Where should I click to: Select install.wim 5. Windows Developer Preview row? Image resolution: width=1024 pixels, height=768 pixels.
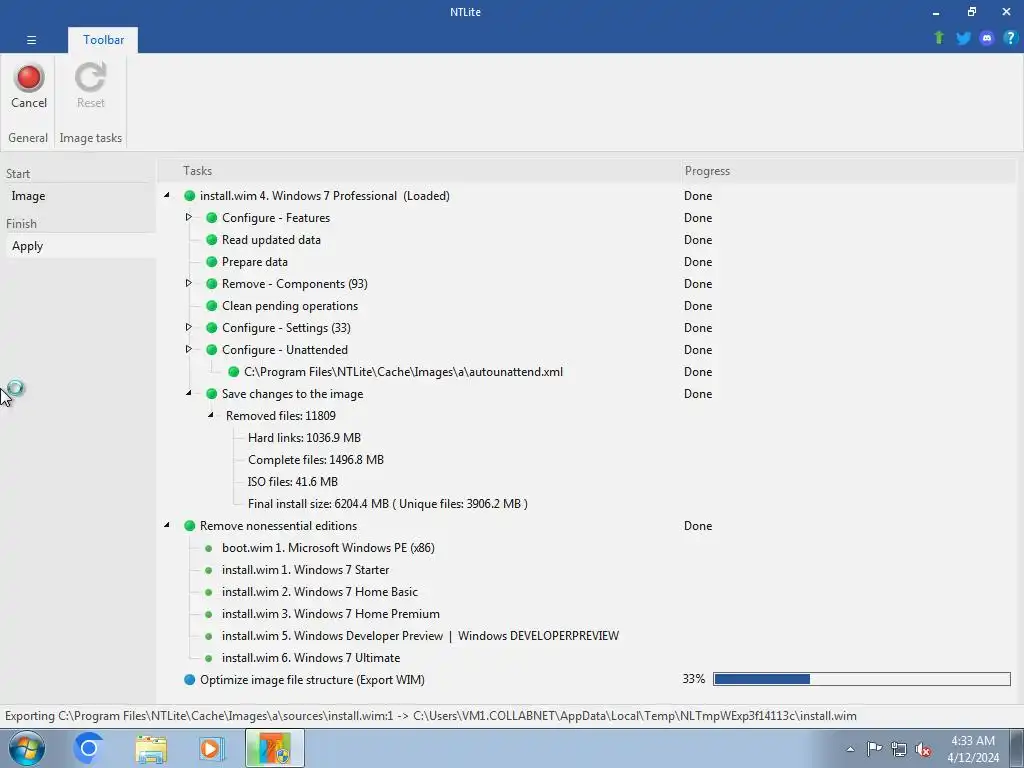click(x=420, y=636)
